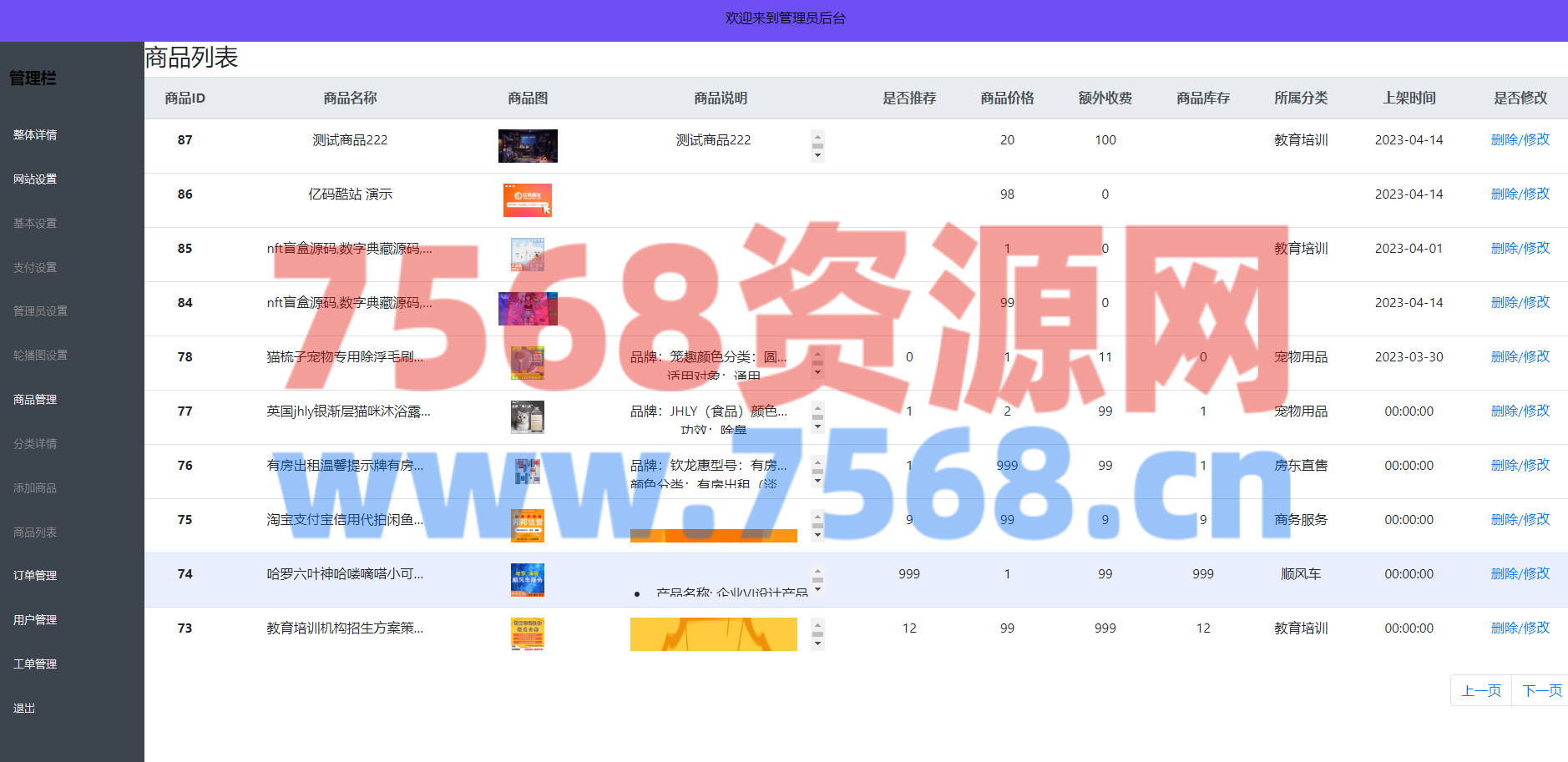Screen dimensions: 1568x762
Task: Click product 73 education thumbnail image
Action: 528,634
